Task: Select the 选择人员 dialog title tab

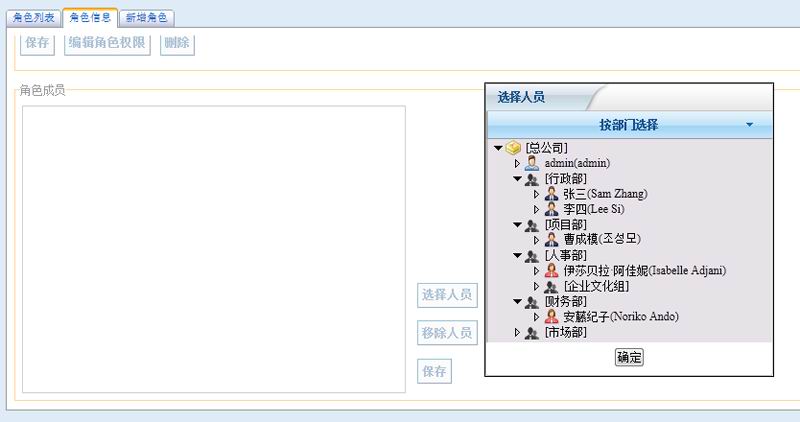Action: point(521,97)
